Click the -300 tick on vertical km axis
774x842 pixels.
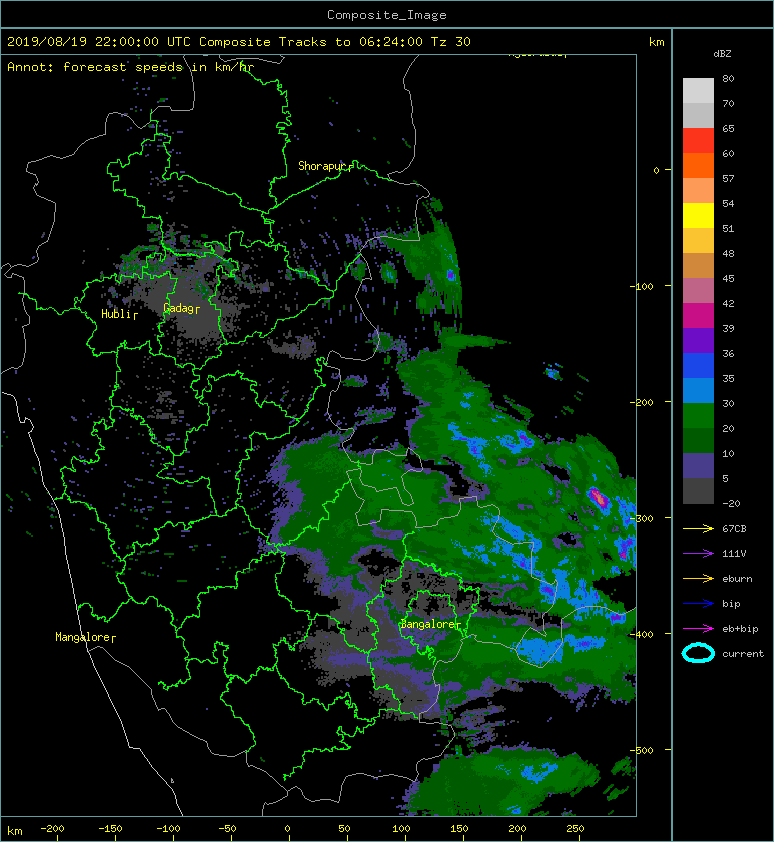coord(643,518)
